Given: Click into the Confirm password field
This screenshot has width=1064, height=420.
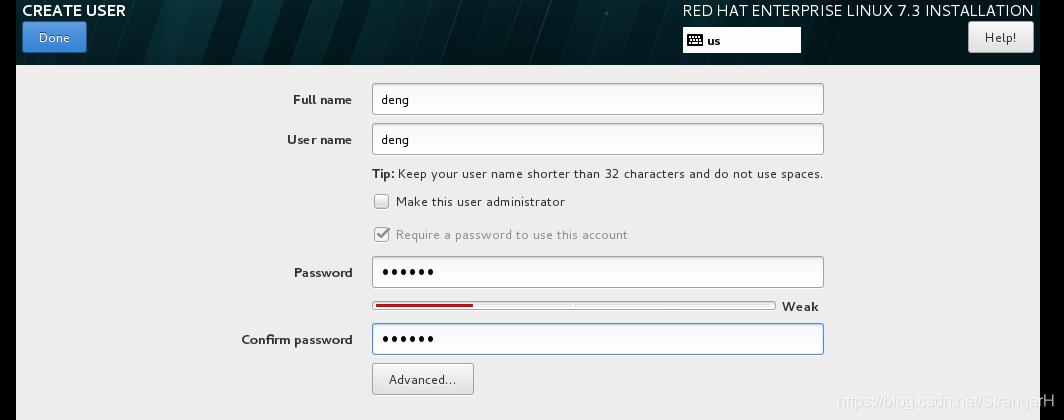Looking at the screenshot, I should tap(597, 339).
